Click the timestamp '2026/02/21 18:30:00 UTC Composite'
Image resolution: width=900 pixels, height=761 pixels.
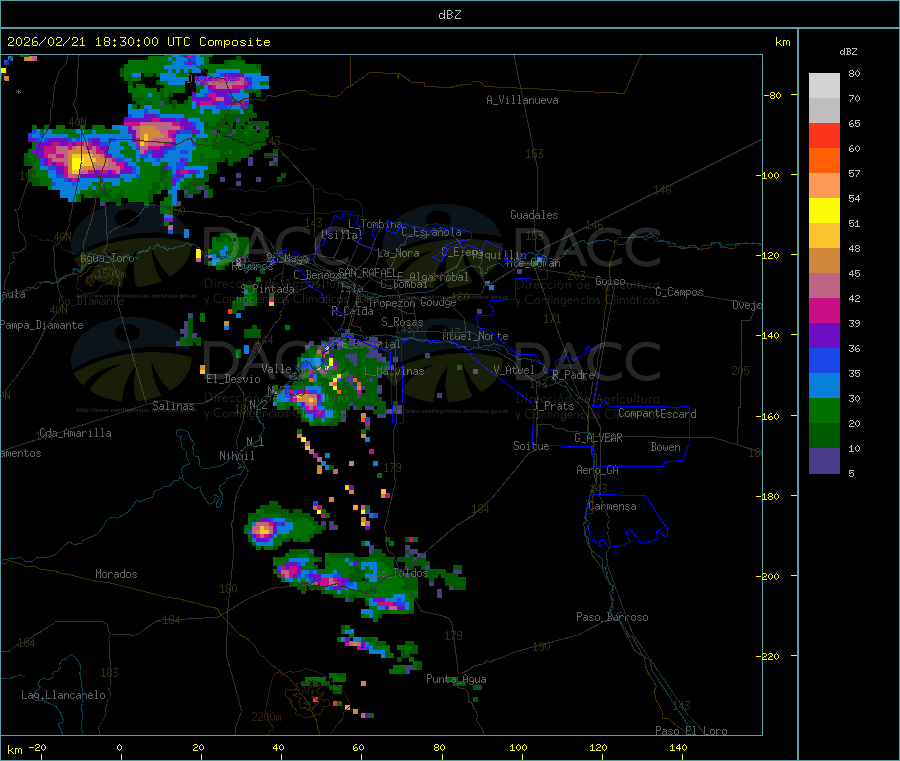(138, 42)
